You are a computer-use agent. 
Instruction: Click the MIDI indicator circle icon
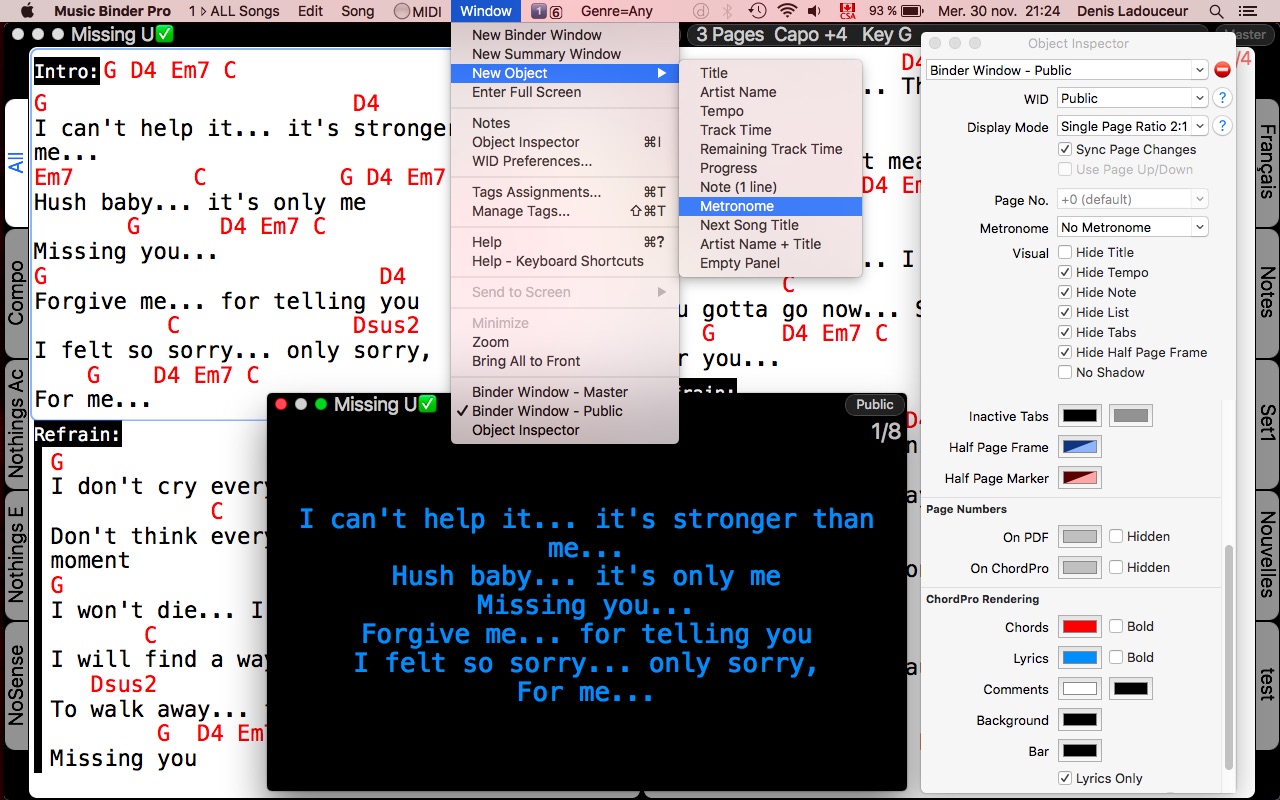[x=401, y=12]
